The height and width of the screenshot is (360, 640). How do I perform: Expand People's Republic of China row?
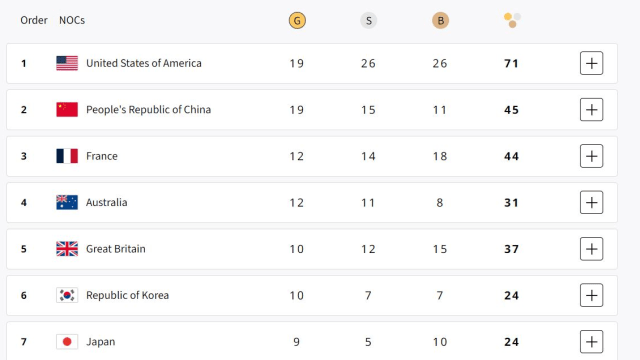click(x=591, y=109)
